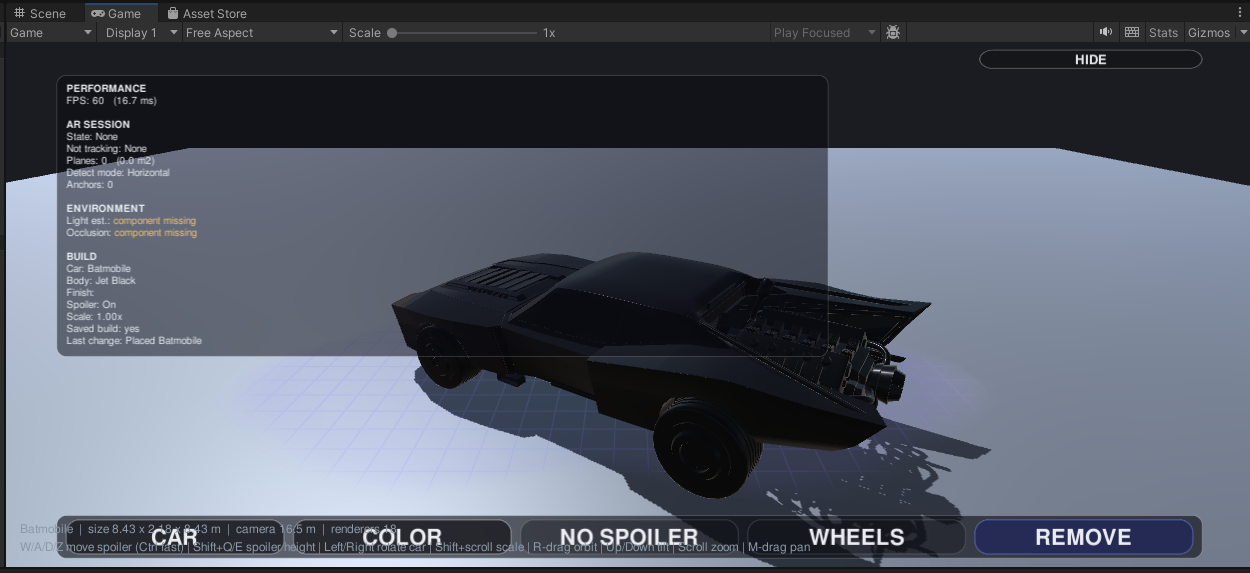The height and width of the screenshot is (573, 1250).
Task: Open the Game view type dropdown
Action: [51, 33]
